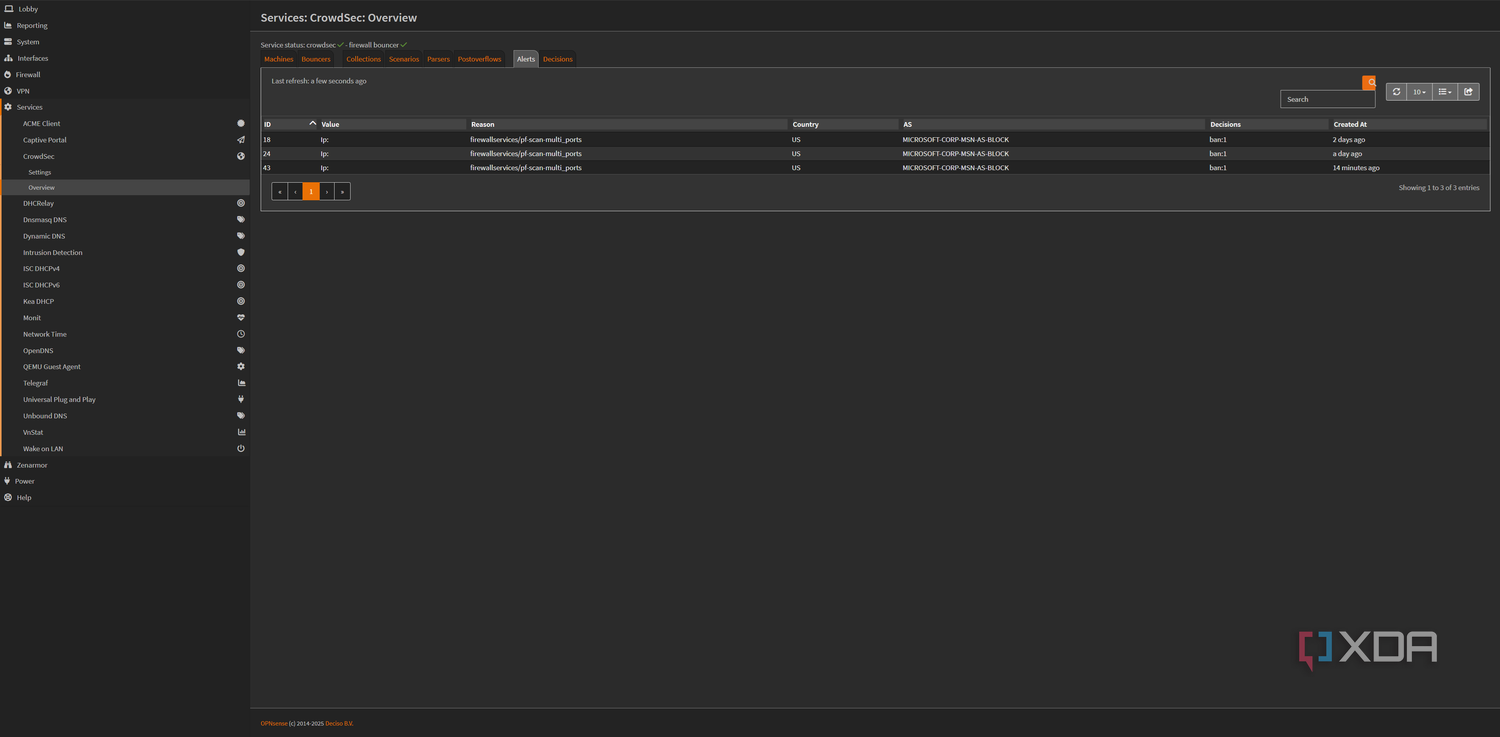Click the ISC DHCPv6 target icon
1500x737 pixels.
click(x=241, y=285)
